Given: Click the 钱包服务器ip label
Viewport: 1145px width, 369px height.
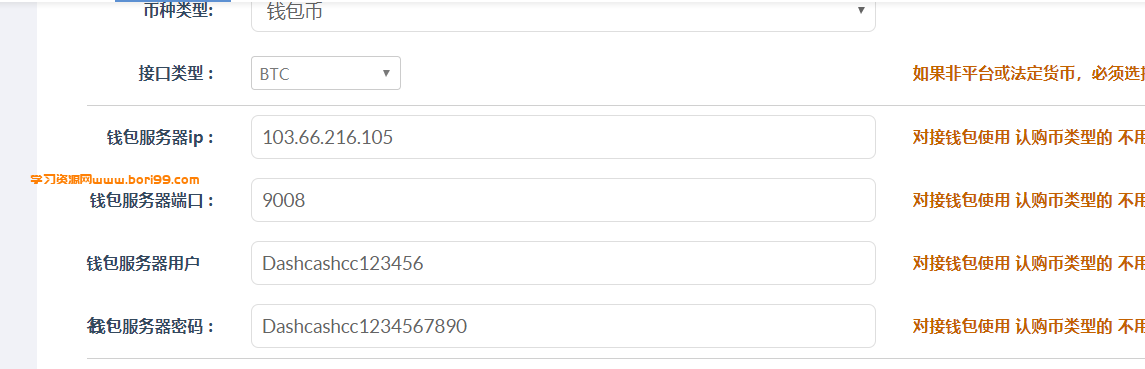Looking at the screenshot, I should [x=161, y=137].
